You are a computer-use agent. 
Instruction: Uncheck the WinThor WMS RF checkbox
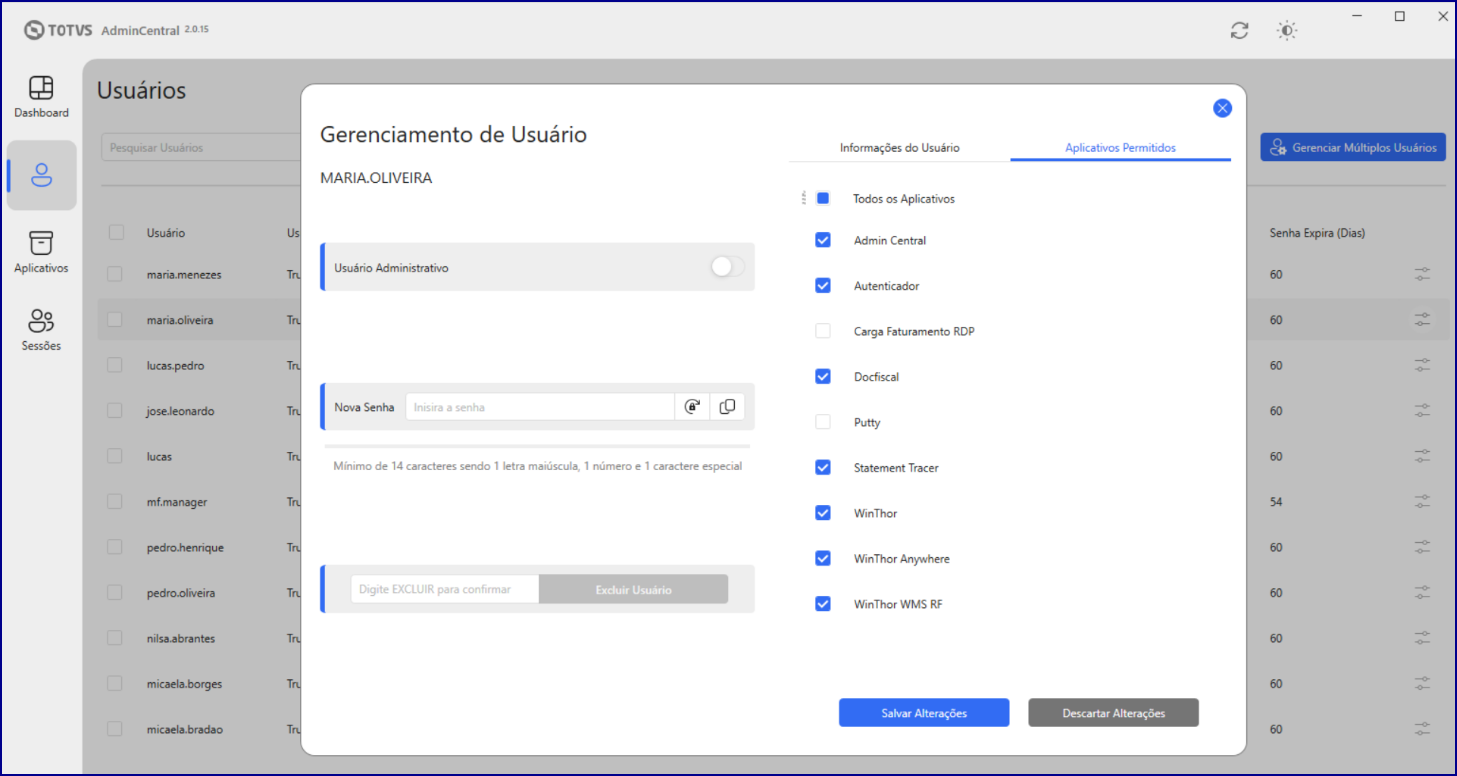point(823,604)
